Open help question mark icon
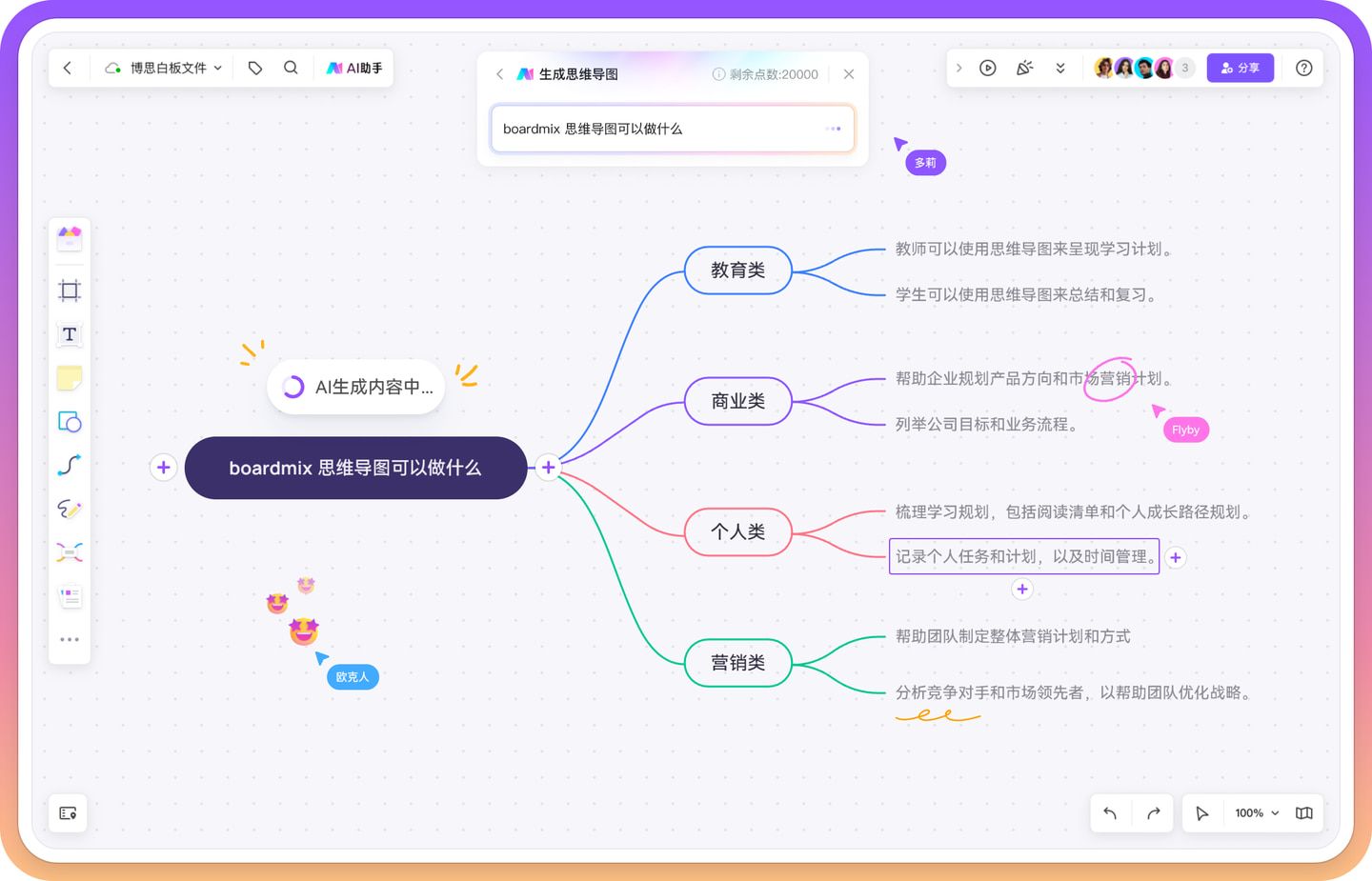1372x881 pixels. pyautogui.click(x=1304, y=68)
